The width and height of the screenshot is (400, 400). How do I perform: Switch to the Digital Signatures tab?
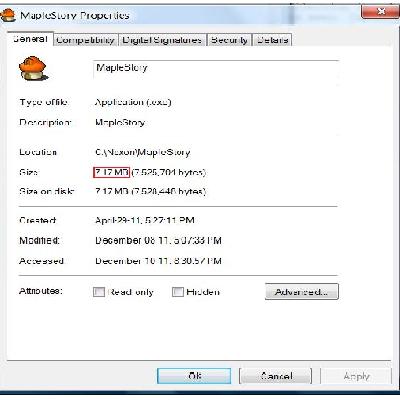tap(162, 40)
